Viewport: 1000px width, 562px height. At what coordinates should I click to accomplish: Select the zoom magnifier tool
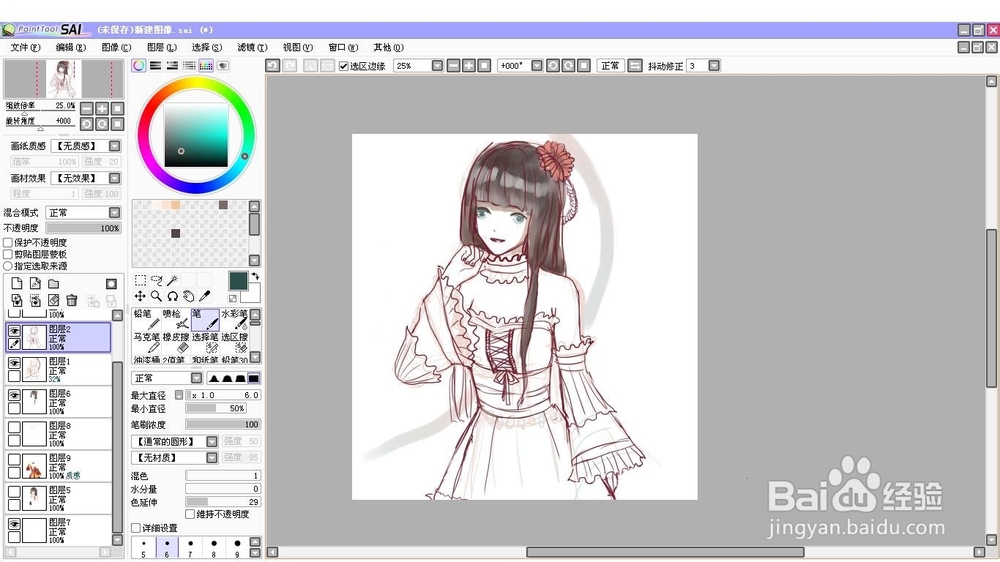156,296
